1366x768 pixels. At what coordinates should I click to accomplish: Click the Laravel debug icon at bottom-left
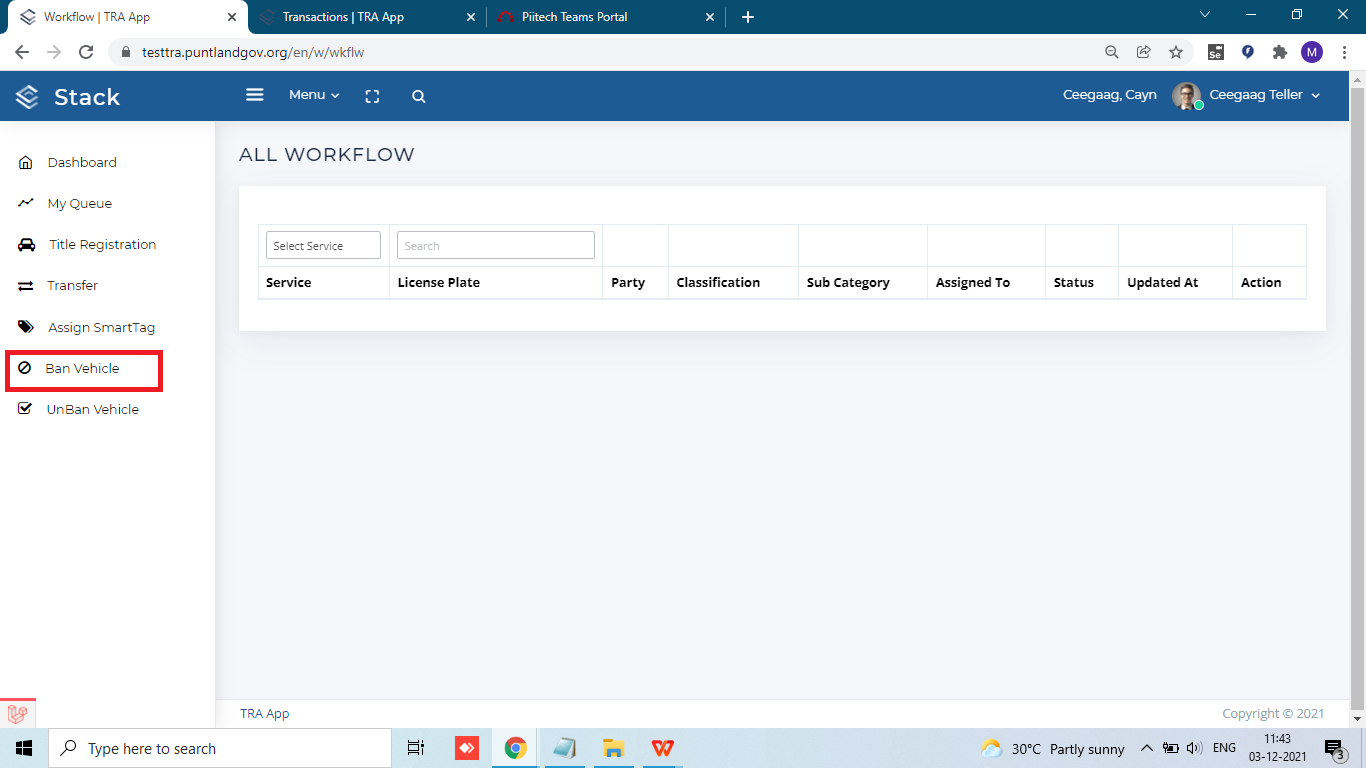point(17,714)
